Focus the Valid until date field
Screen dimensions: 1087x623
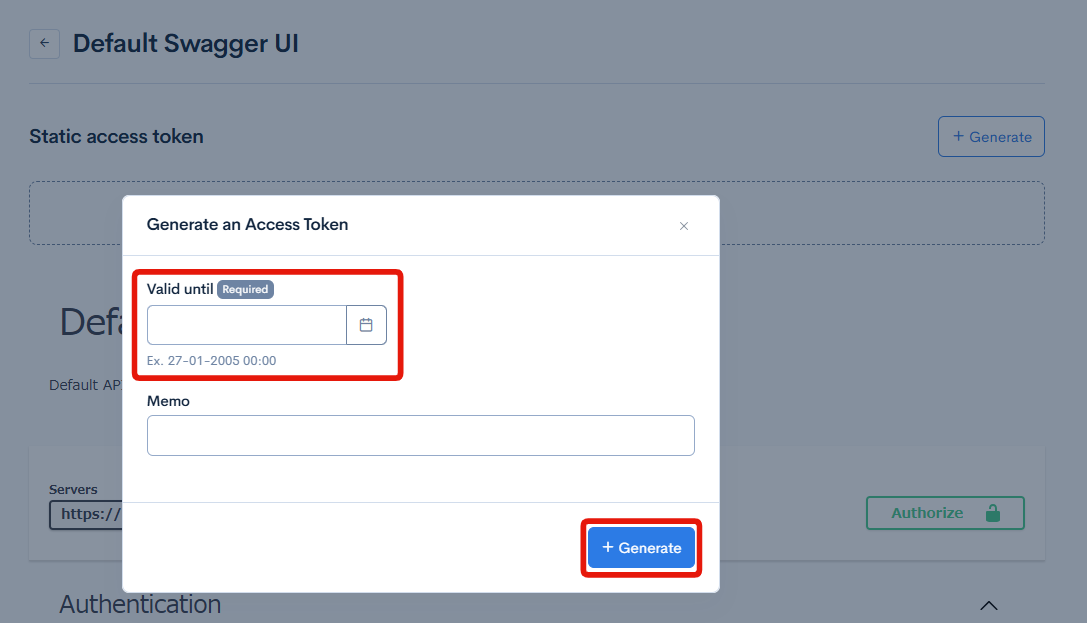(x=246, y=325)
